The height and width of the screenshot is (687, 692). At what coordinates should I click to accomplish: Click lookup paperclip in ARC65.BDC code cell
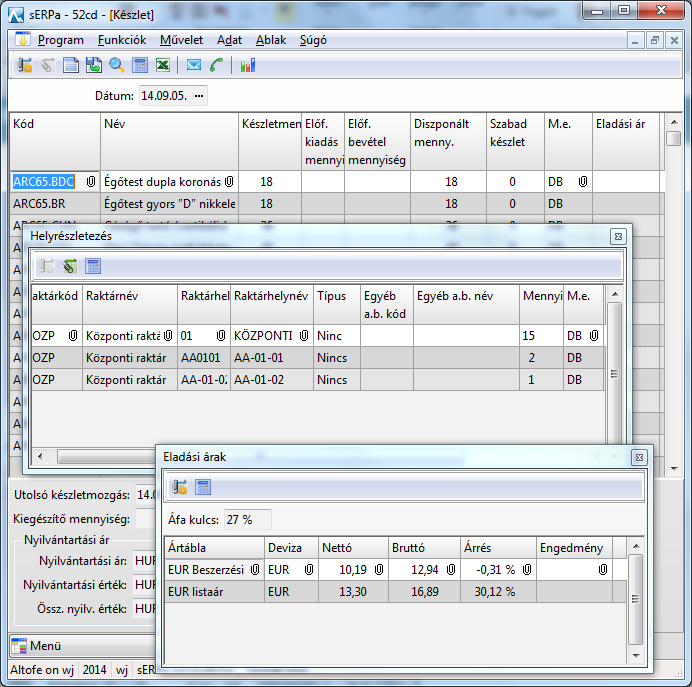click(90, 182)
